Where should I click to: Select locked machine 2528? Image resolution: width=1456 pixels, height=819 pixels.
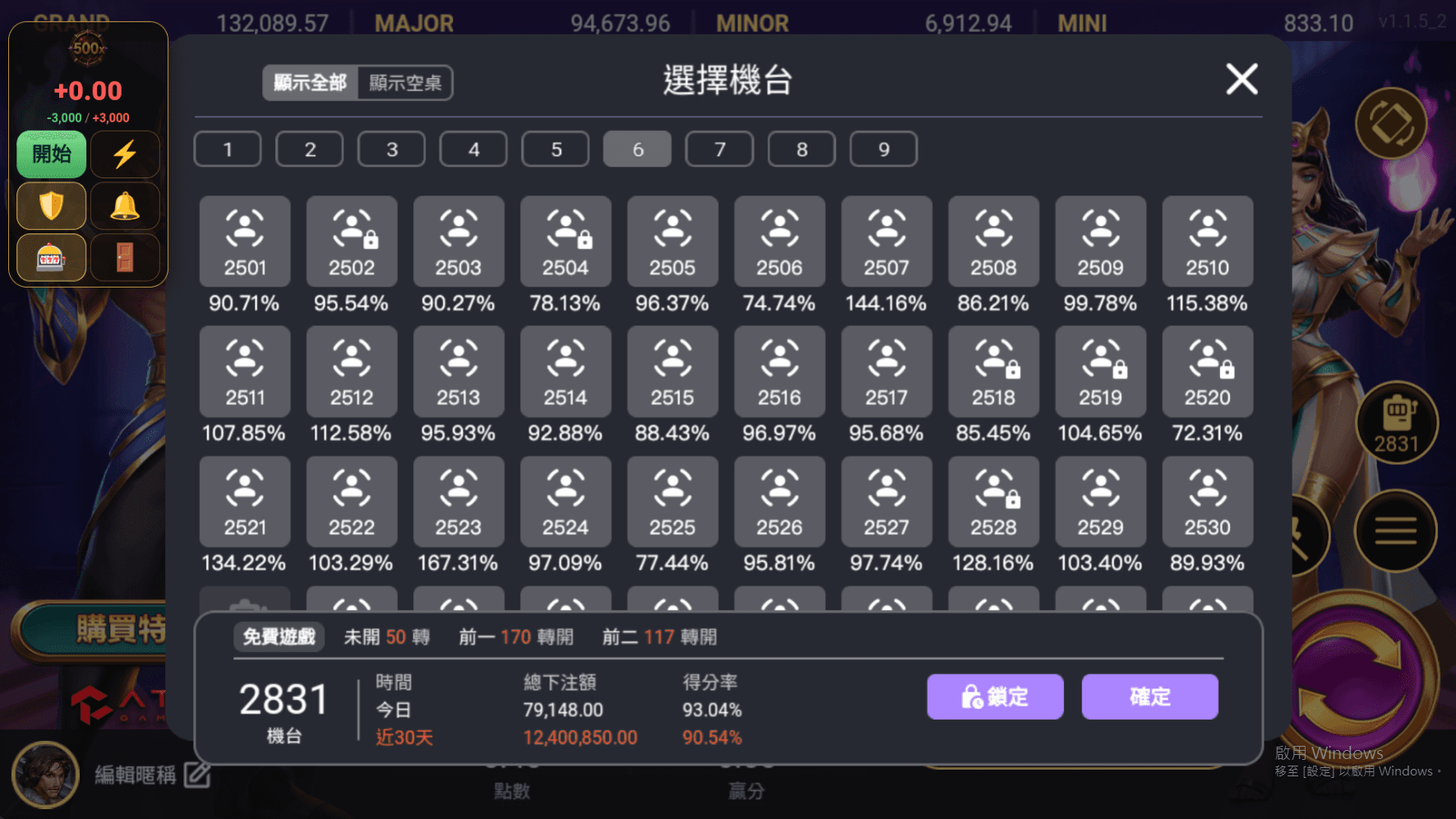click(x=993, y=501)
